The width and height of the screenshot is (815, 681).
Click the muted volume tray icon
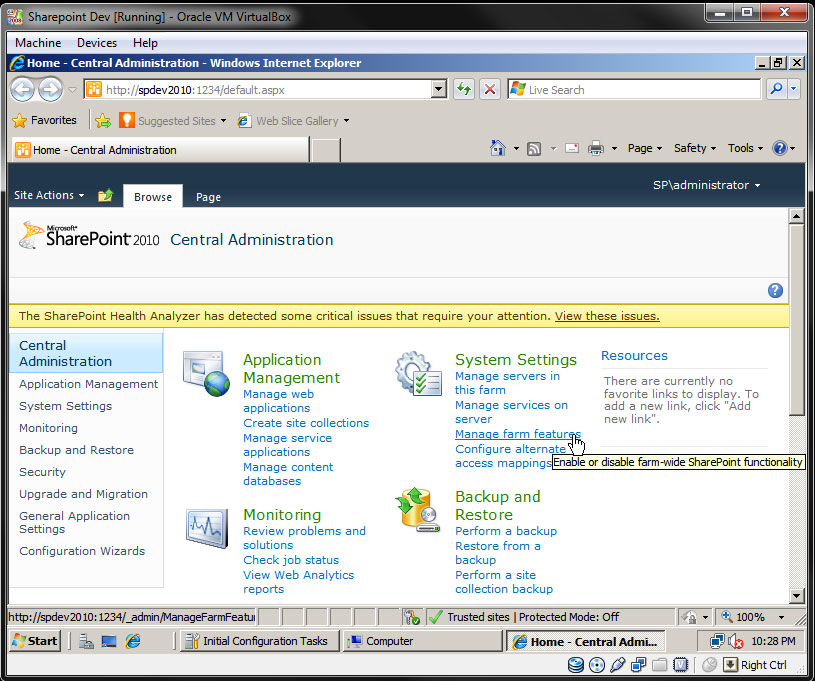click(x=735, y=641)
